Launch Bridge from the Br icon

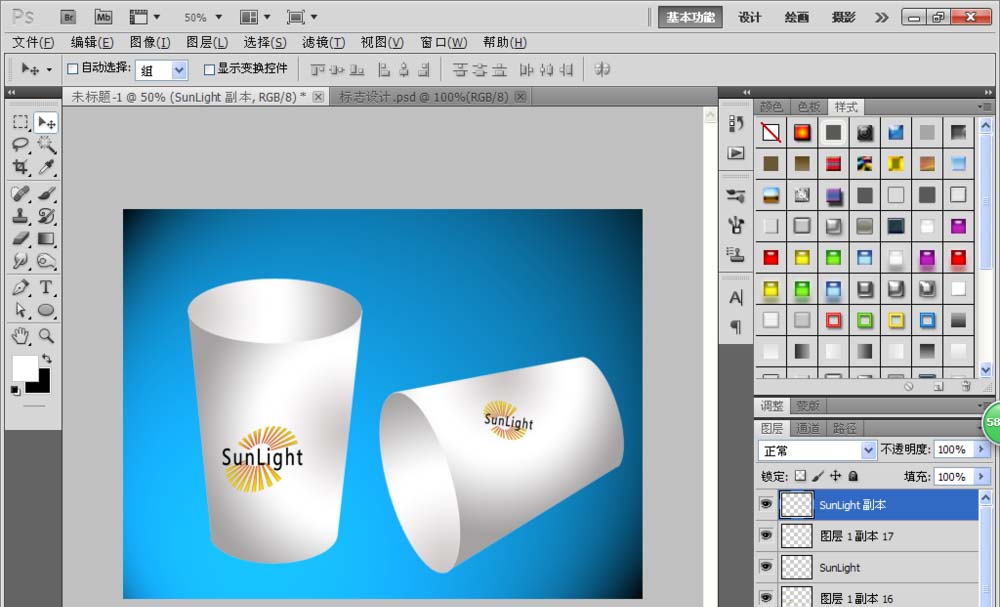pyautogui.click(x=68, y=17)
